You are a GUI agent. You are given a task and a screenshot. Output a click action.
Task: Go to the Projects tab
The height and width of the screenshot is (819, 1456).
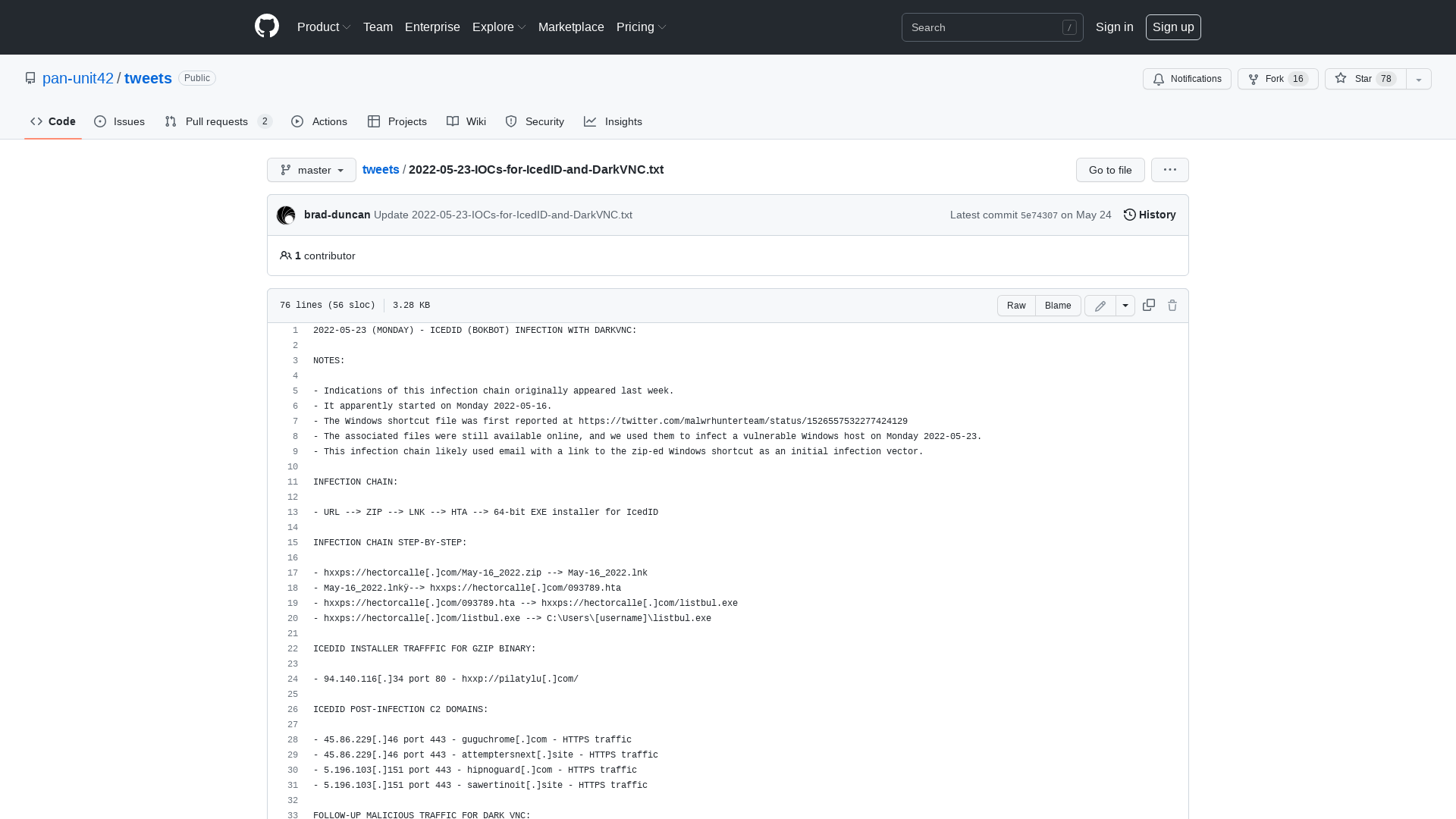tap(397, 121)
